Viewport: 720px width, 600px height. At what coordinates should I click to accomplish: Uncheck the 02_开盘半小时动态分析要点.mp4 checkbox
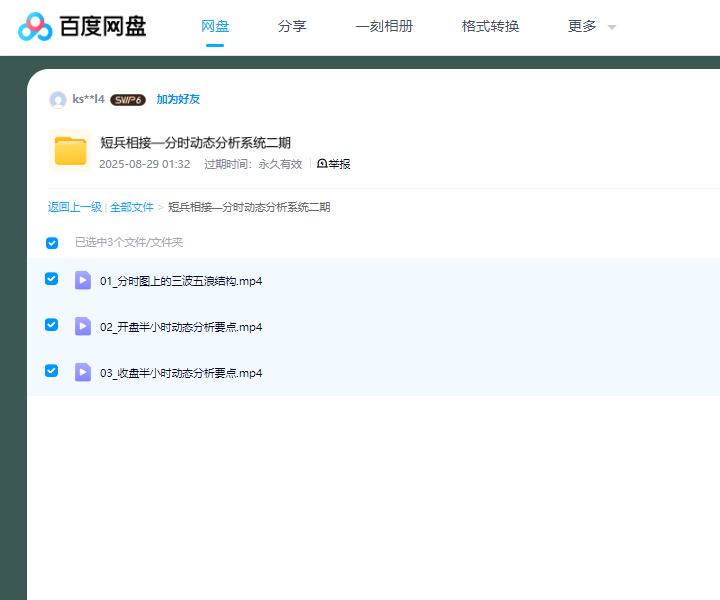[x=52, y=325]
